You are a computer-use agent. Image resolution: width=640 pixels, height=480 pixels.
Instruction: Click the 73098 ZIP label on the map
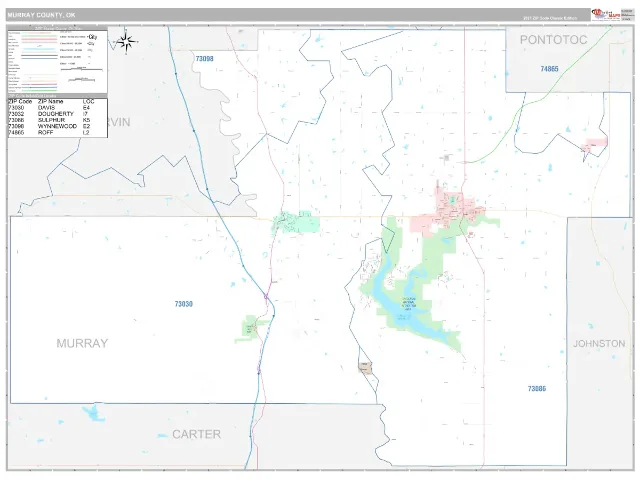[204, 59]
